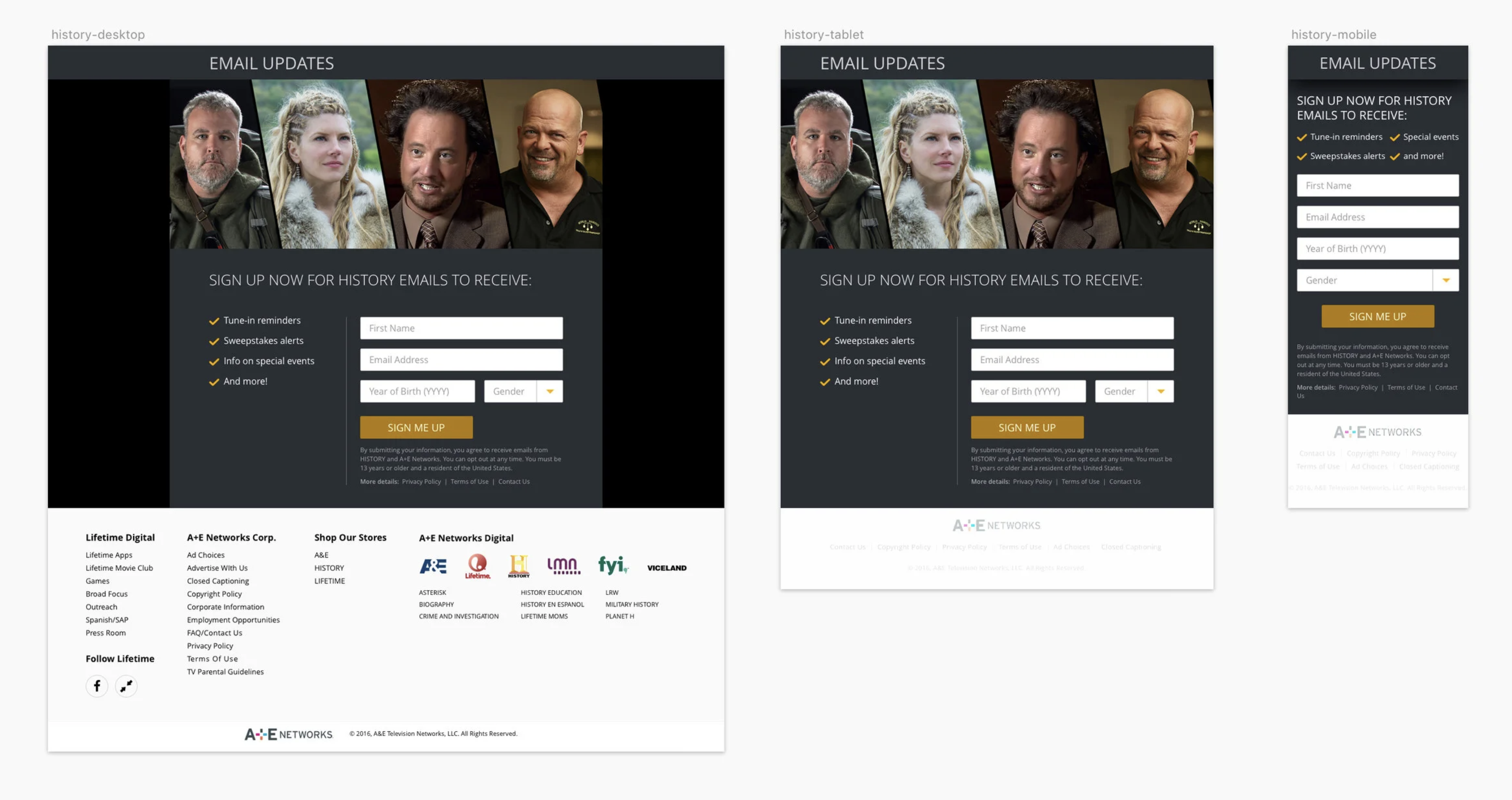
Task: Open Games footer link
Action: [97, 581]
